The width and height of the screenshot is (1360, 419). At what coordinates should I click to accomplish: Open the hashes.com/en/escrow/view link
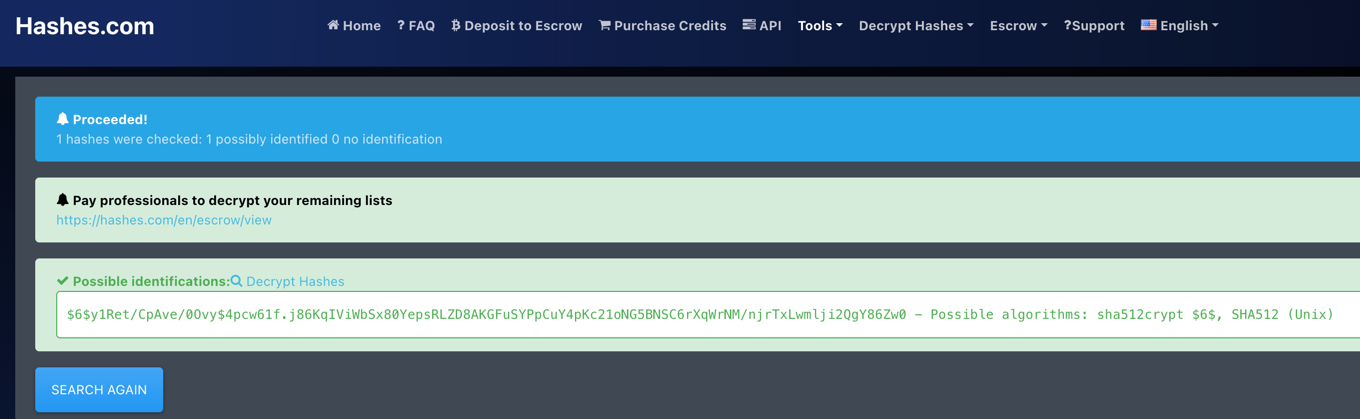coord(164,220)
